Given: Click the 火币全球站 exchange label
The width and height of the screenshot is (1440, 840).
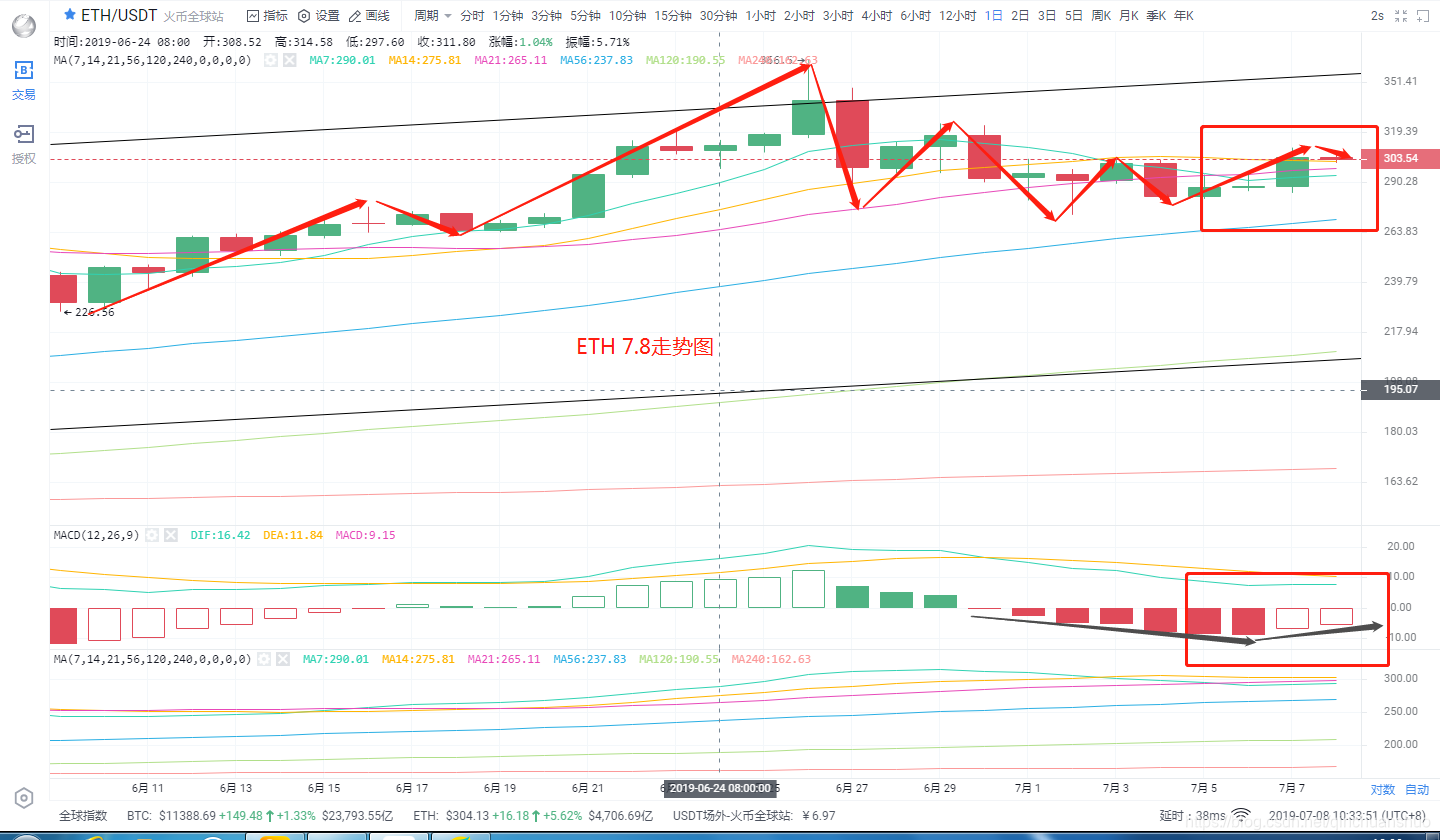Looking at the screenshot, I should coord(193,16).
